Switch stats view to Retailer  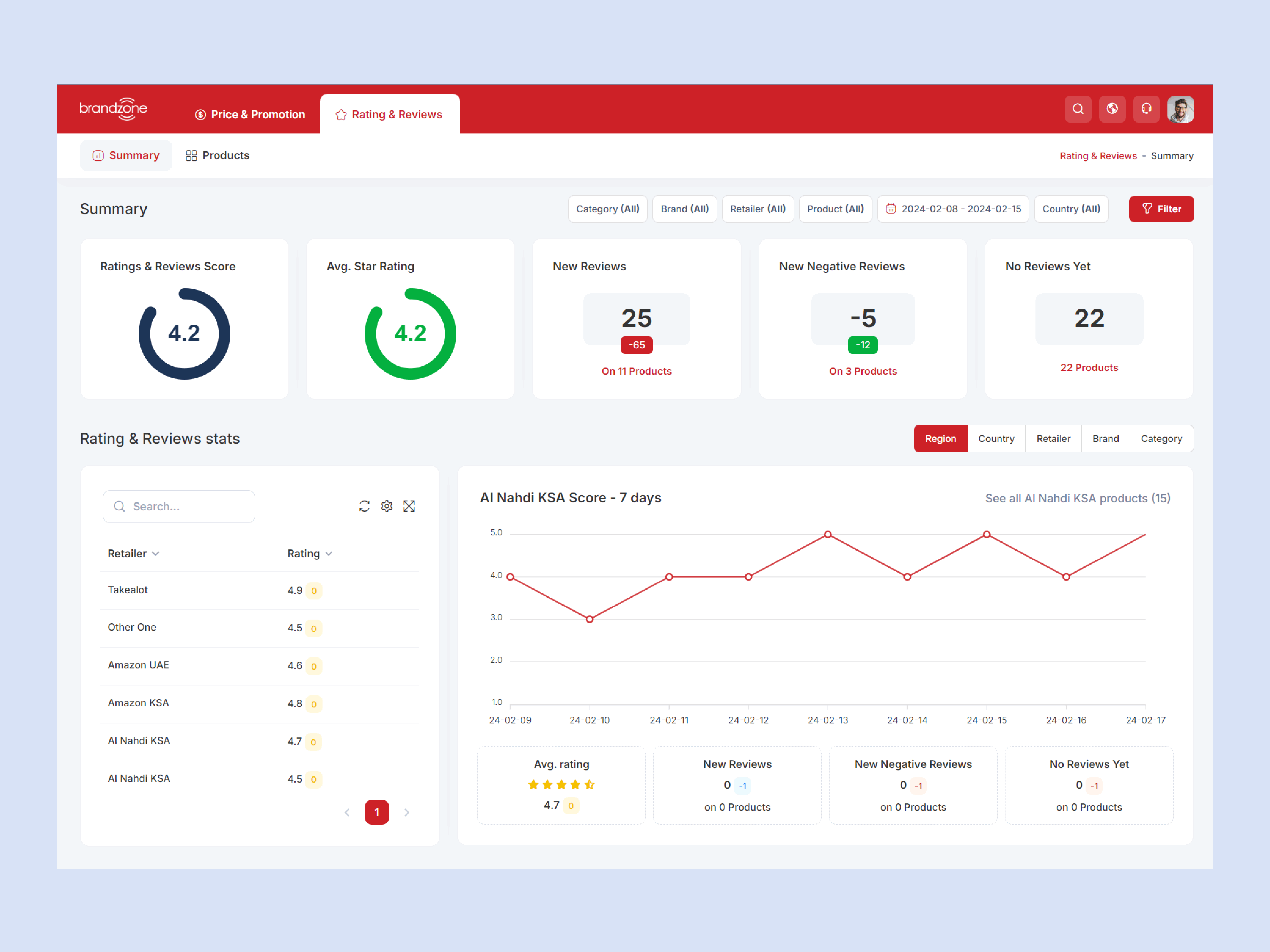[x=1053, y=438]
